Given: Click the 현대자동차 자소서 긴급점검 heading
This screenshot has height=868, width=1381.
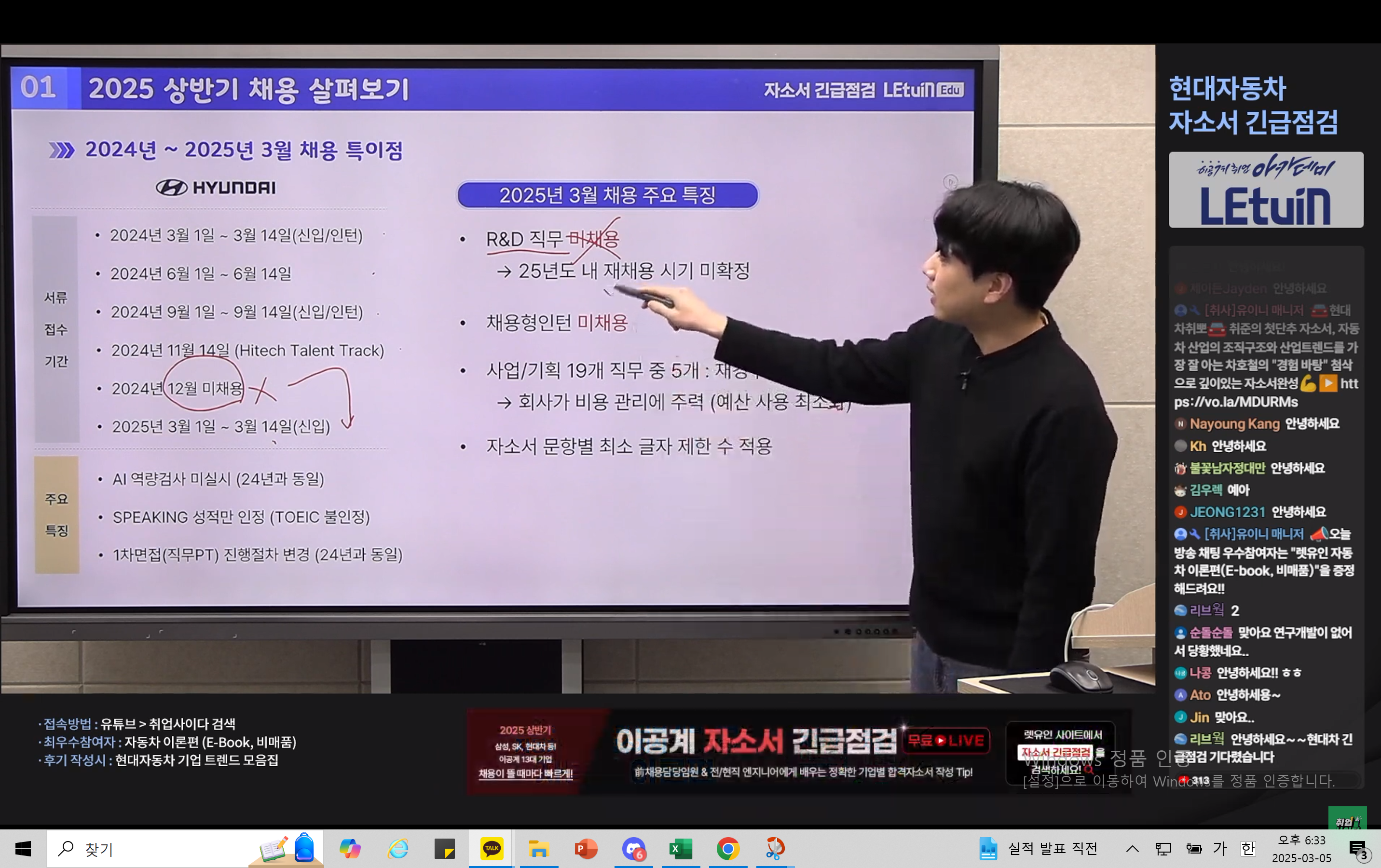Looking at the screenshot, I should click(1253, 105).
